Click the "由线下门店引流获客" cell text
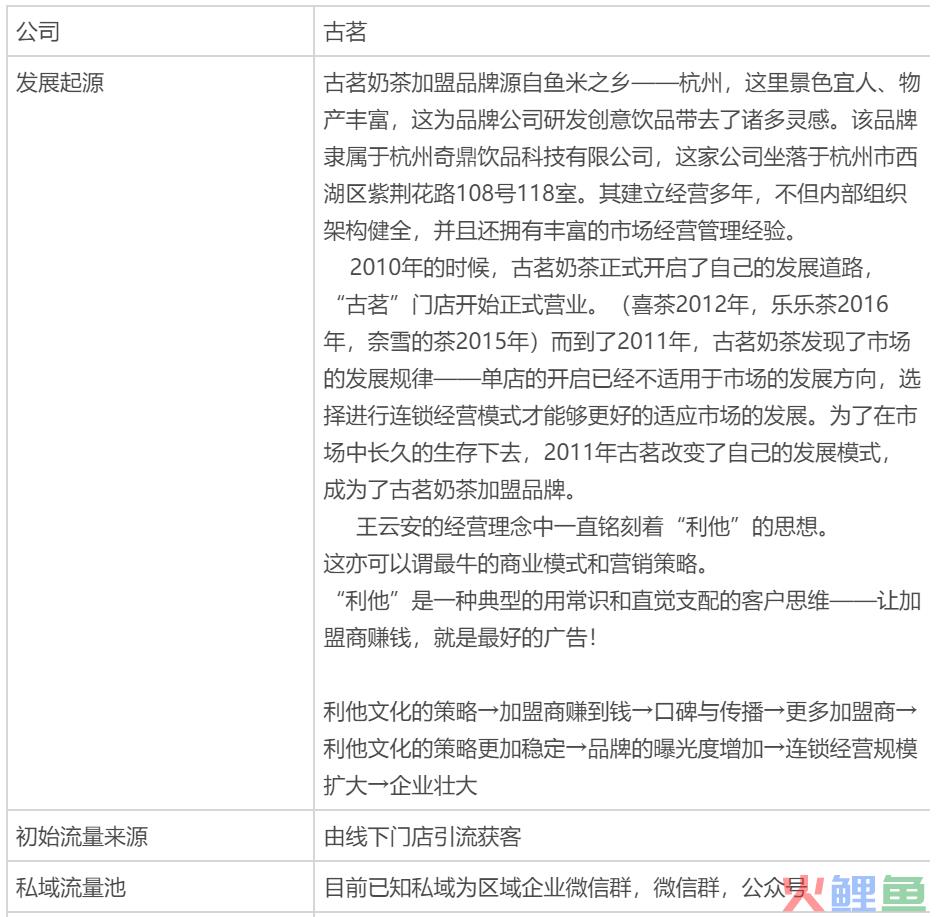 click(422, 836)
